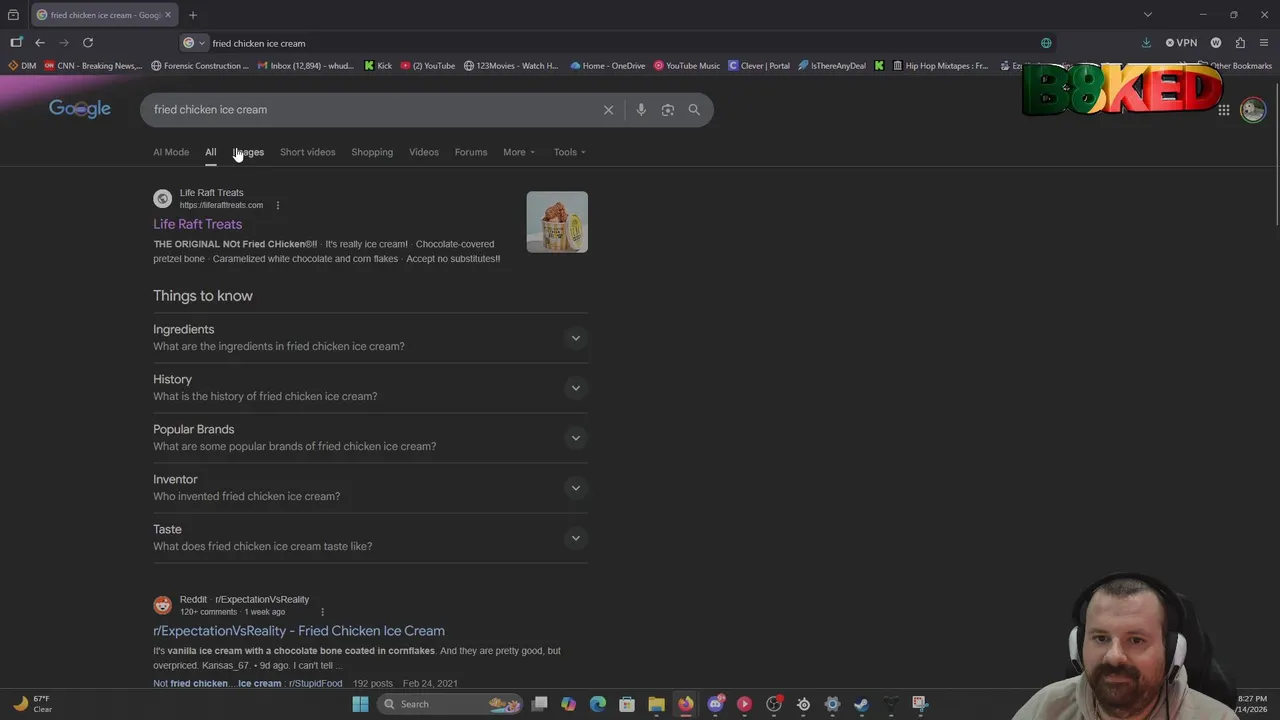Open the Firefox extensions menu
The image size is (1280, 720).
coord(1240,43)
